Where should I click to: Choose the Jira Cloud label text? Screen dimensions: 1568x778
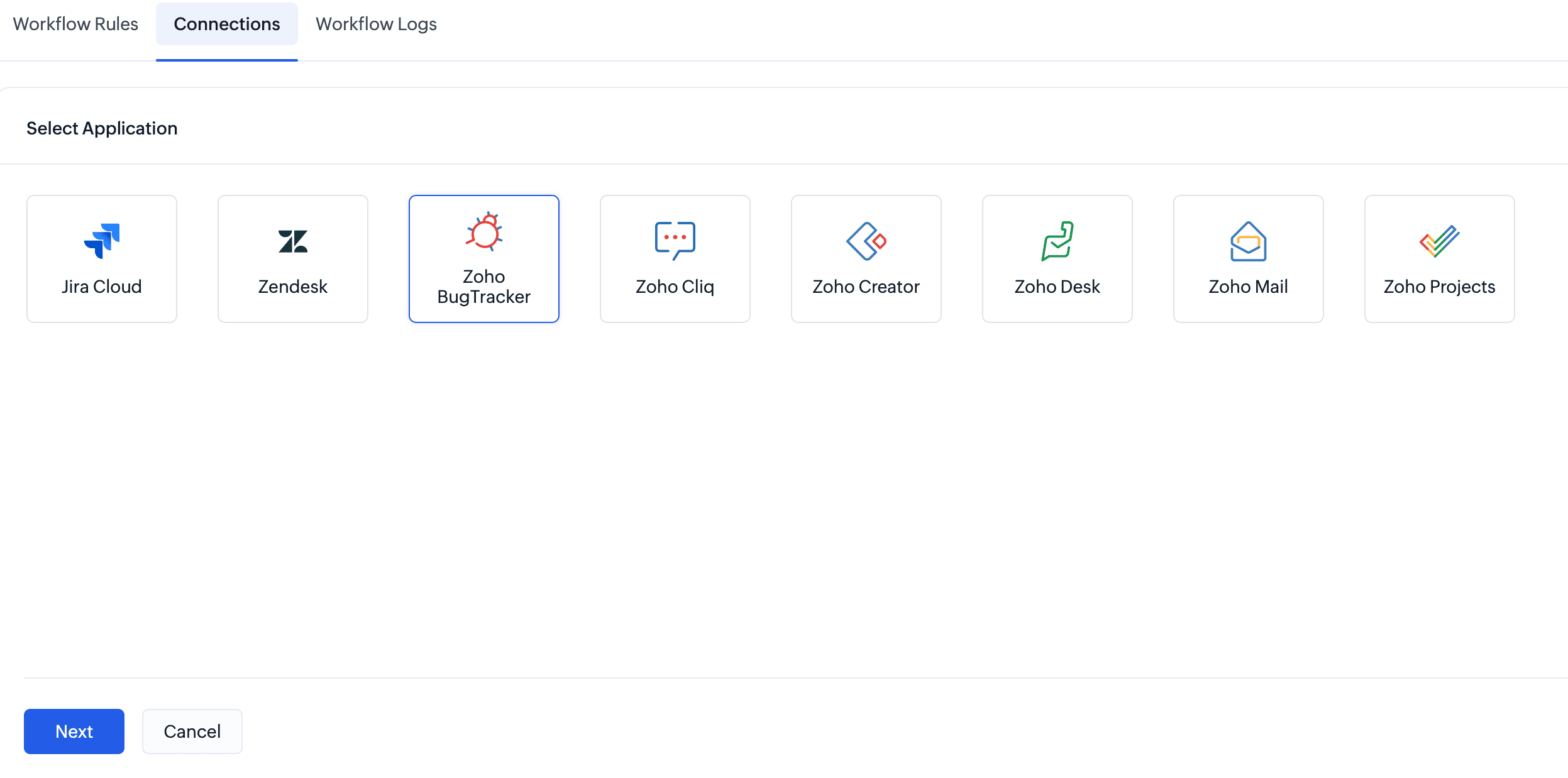(x=102, y=287)
